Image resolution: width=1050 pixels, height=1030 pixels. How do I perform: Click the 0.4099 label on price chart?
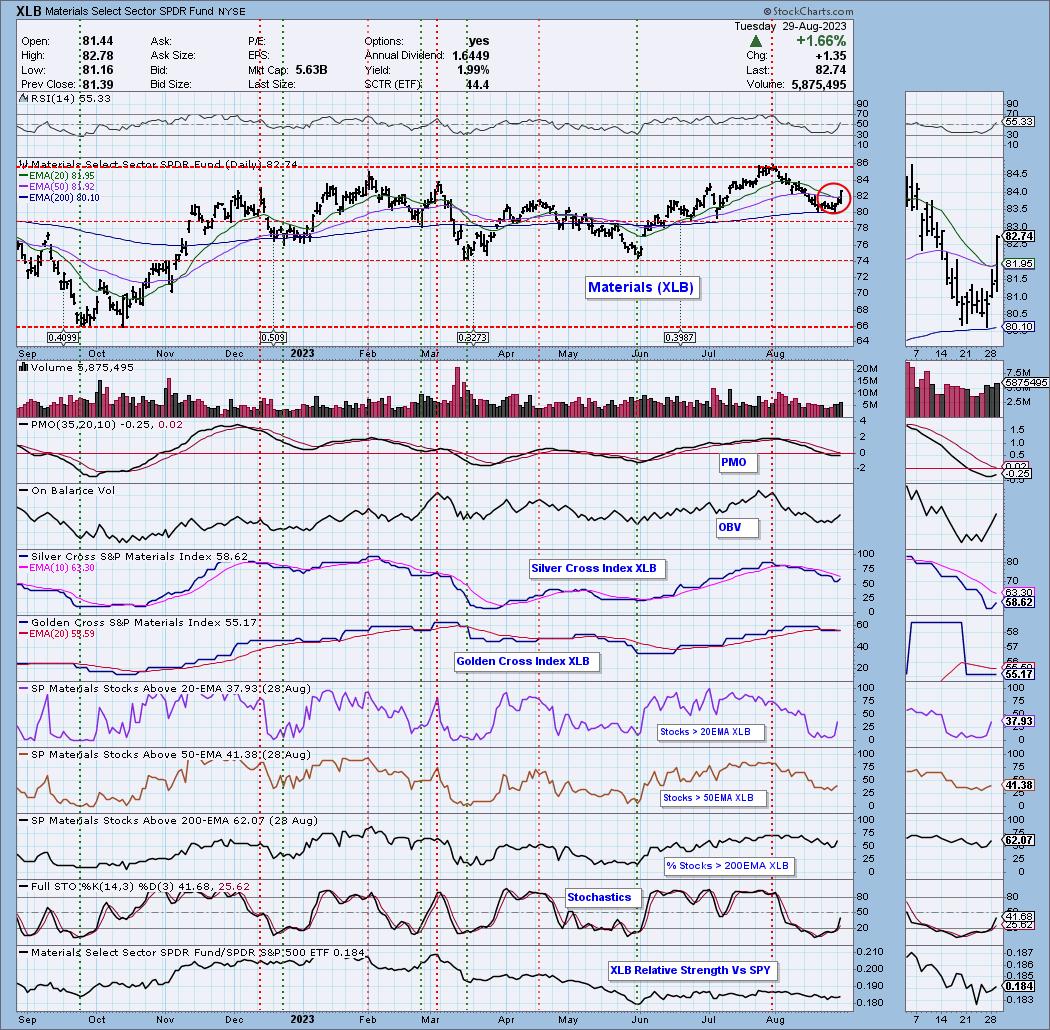(x=63, y=338)
